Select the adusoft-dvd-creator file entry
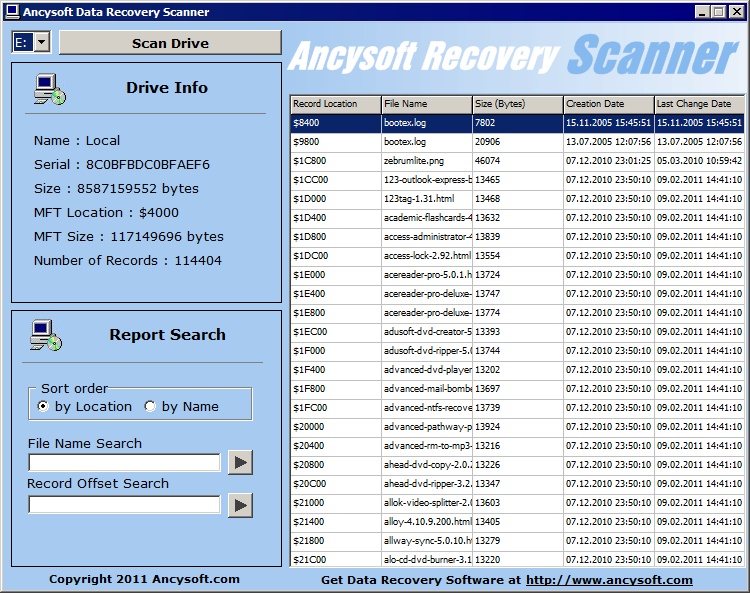Screen dimensions: 750x593 [427, 332]
